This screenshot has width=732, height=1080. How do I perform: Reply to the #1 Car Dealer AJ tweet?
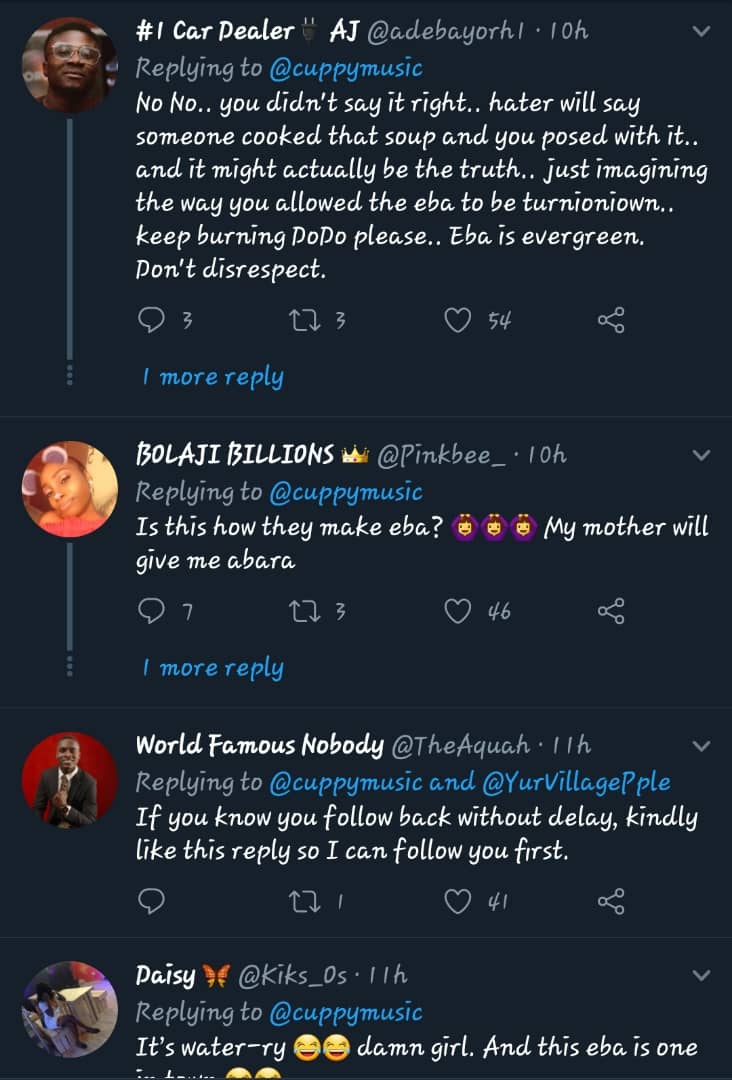coord(151,320)
